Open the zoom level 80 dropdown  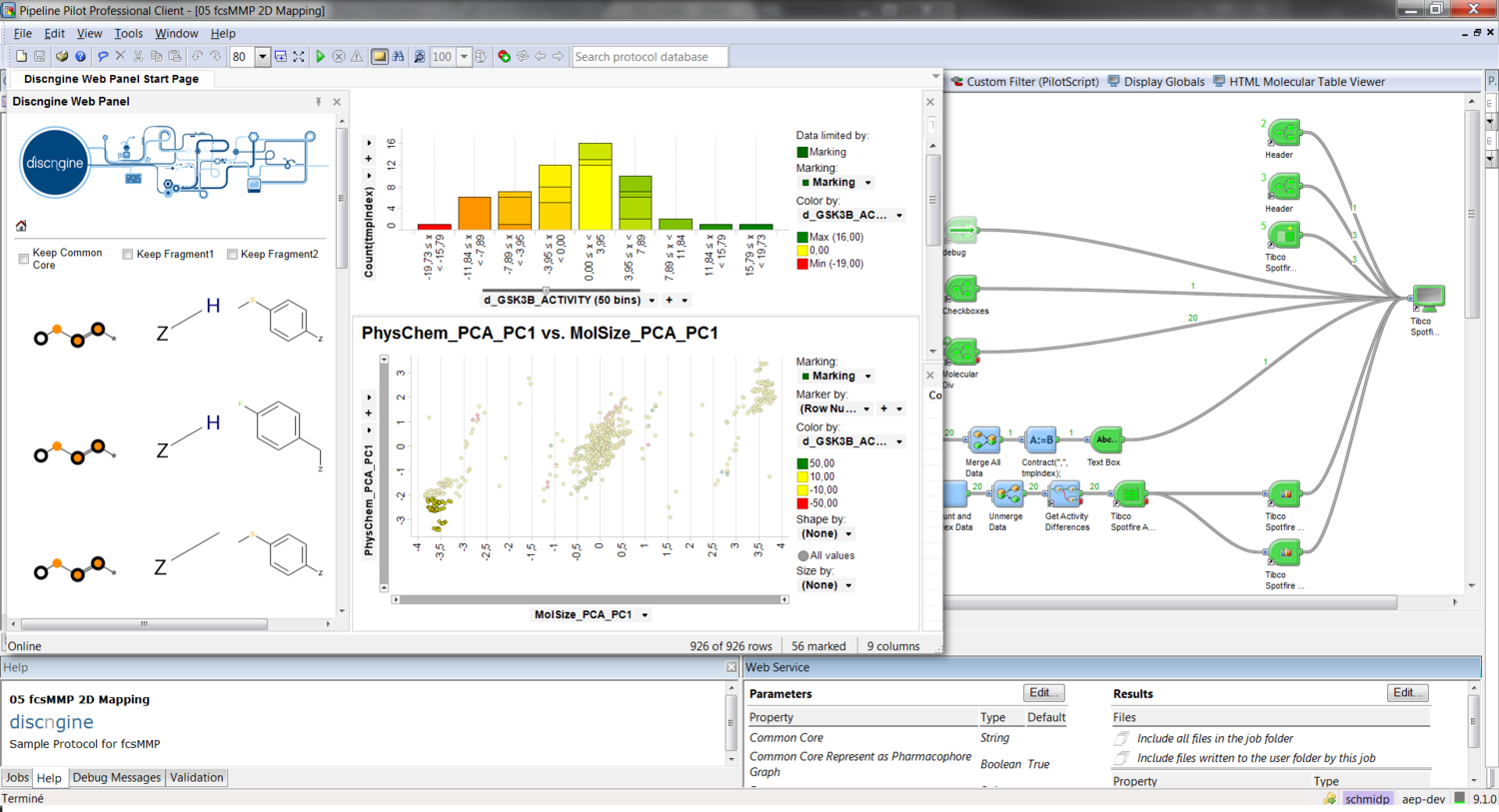(x=262, y=57)
